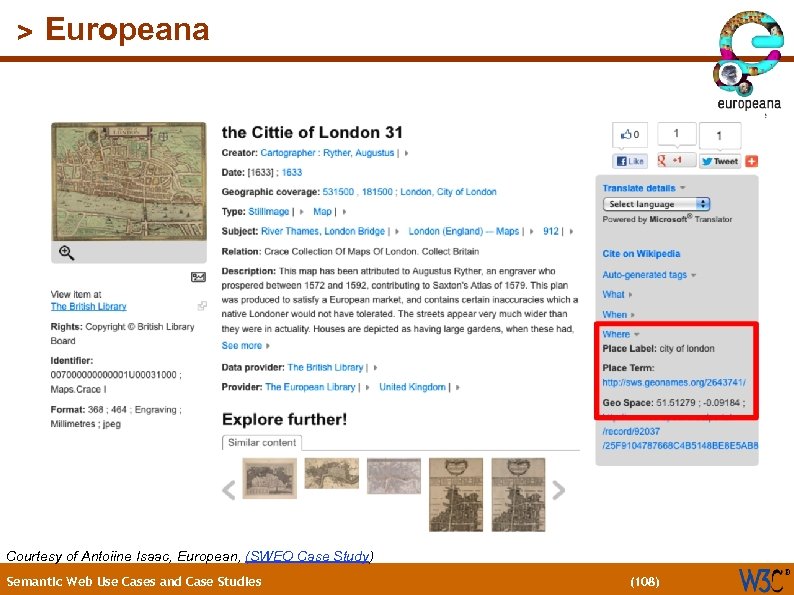Open the Select language dropdown
Viewport: 794px width, 595px height.
(x=656, y=204)
